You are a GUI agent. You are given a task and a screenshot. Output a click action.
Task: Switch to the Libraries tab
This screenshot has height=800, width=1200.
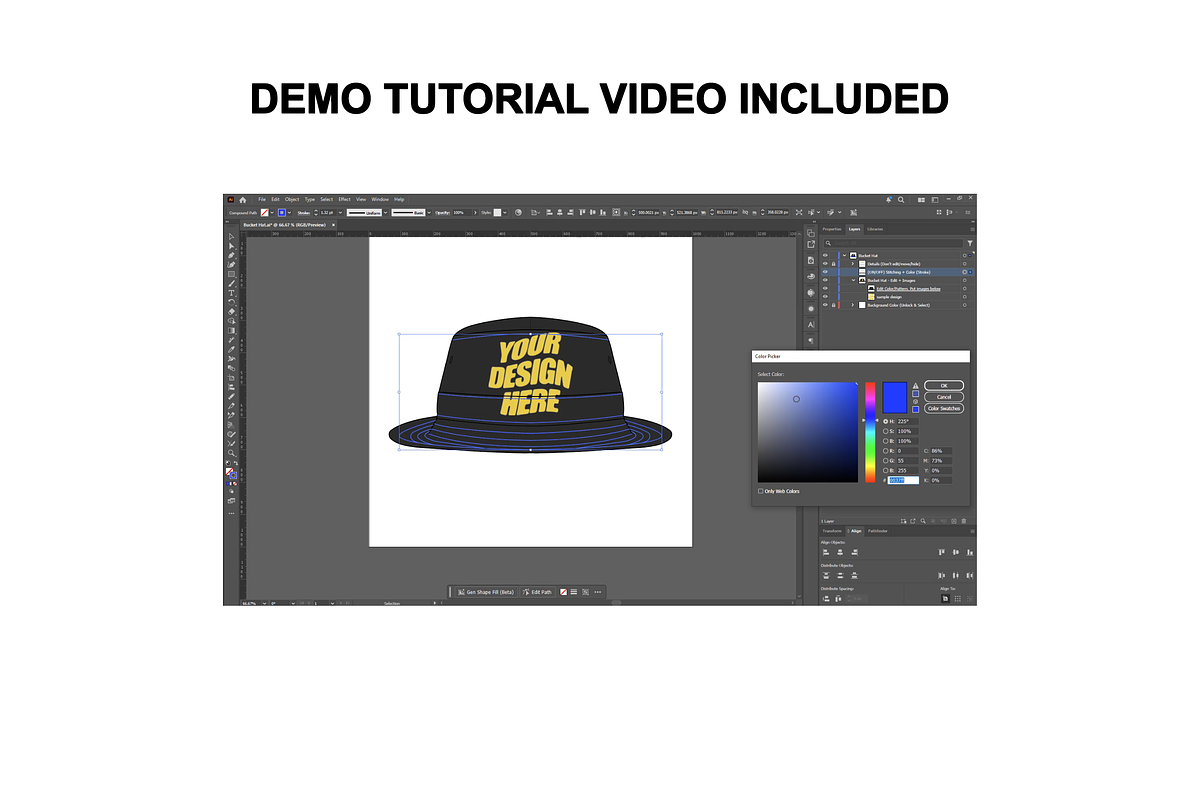pyautogui.click(x=875, y=229)
